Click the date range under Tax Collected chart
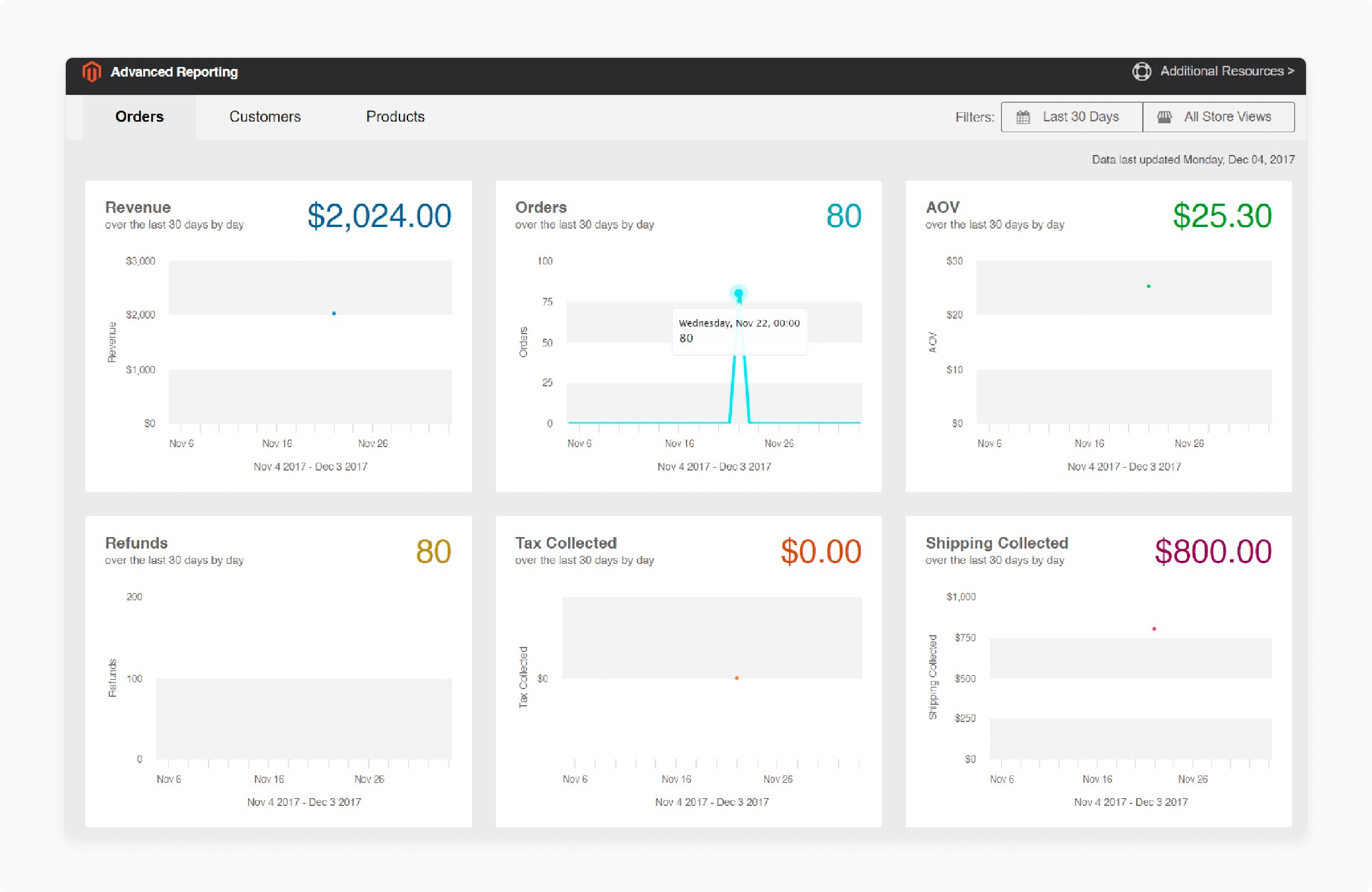Image resolution: width=1372 pixels, height=892 pixels. 712,802
